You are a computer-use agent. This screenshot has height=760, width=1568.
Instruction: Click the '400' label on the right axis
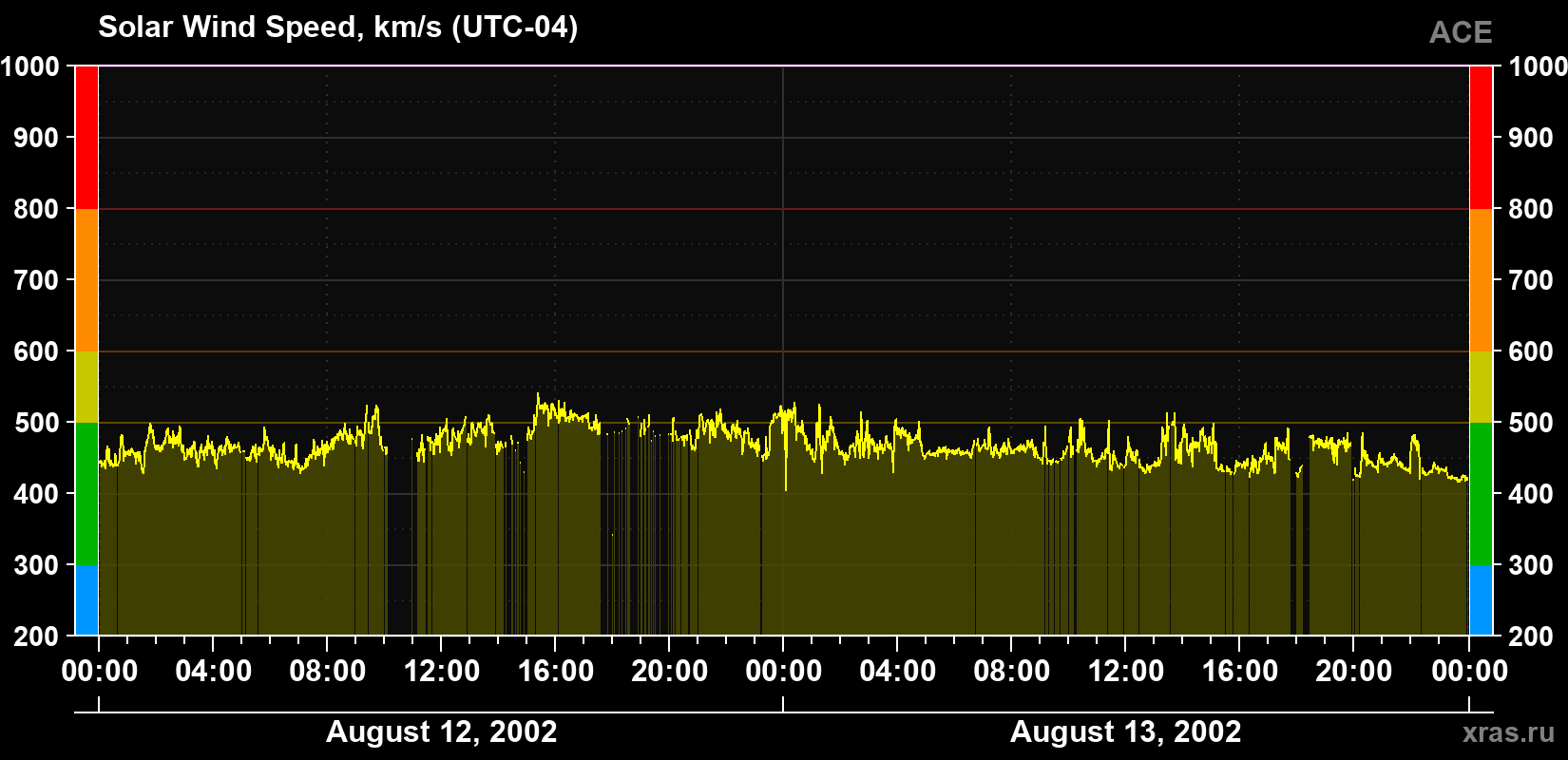[1532, 494]
